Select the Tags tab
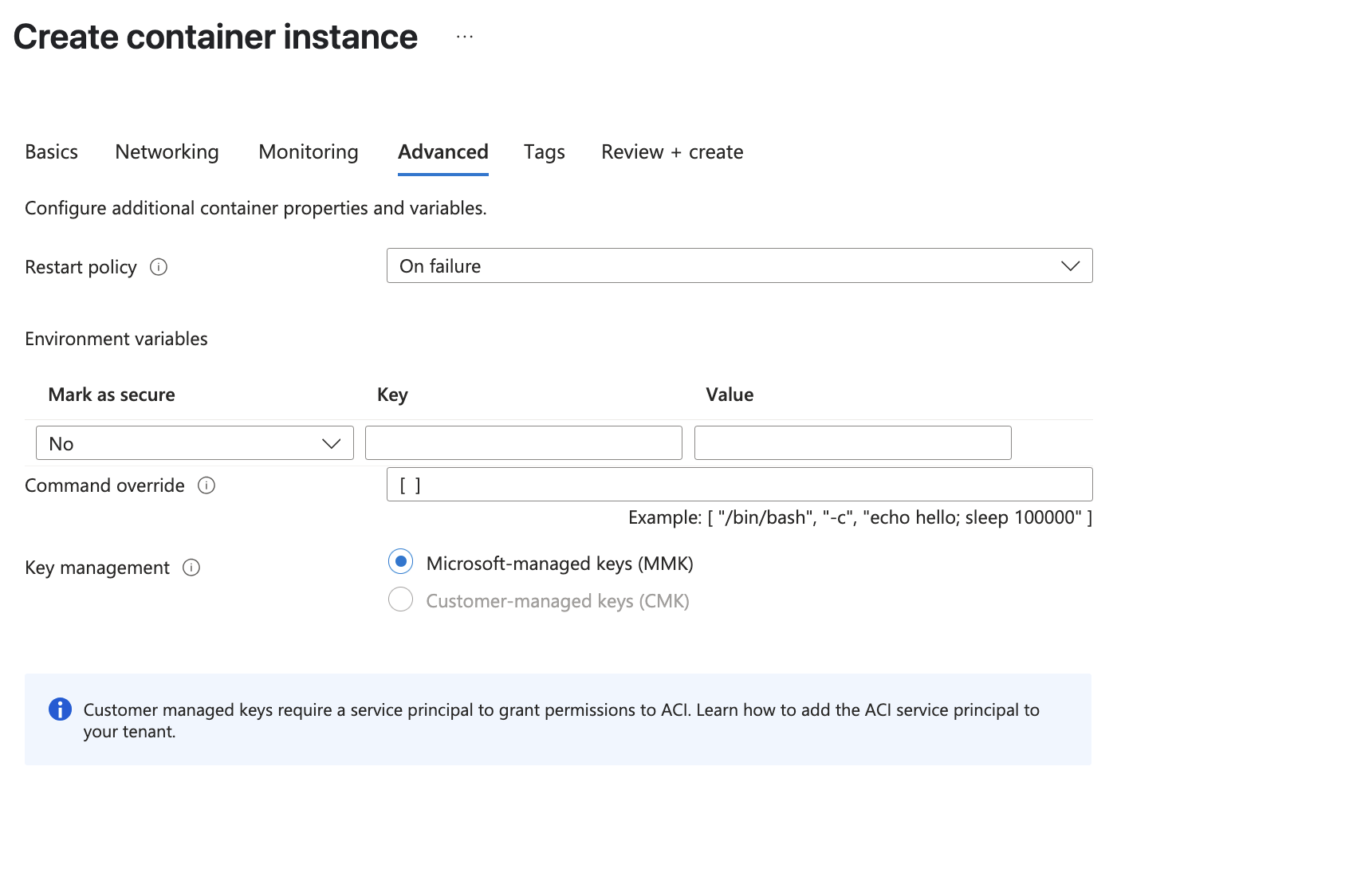This screenshot has height=896, width=1349. coord(544,152)
